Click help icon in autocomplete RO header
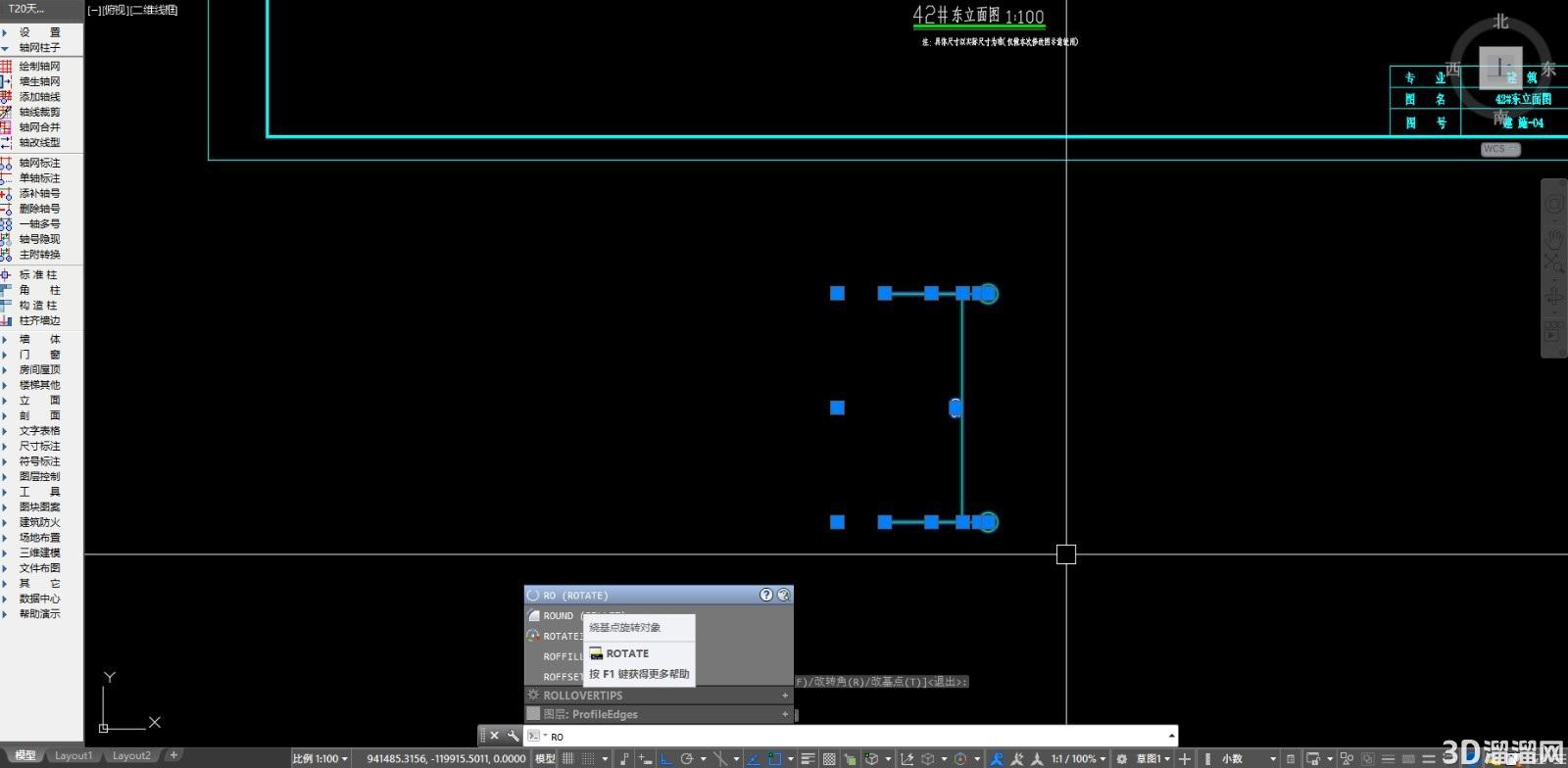This screenshot has width=1568, height=768. tap(766, 595)
